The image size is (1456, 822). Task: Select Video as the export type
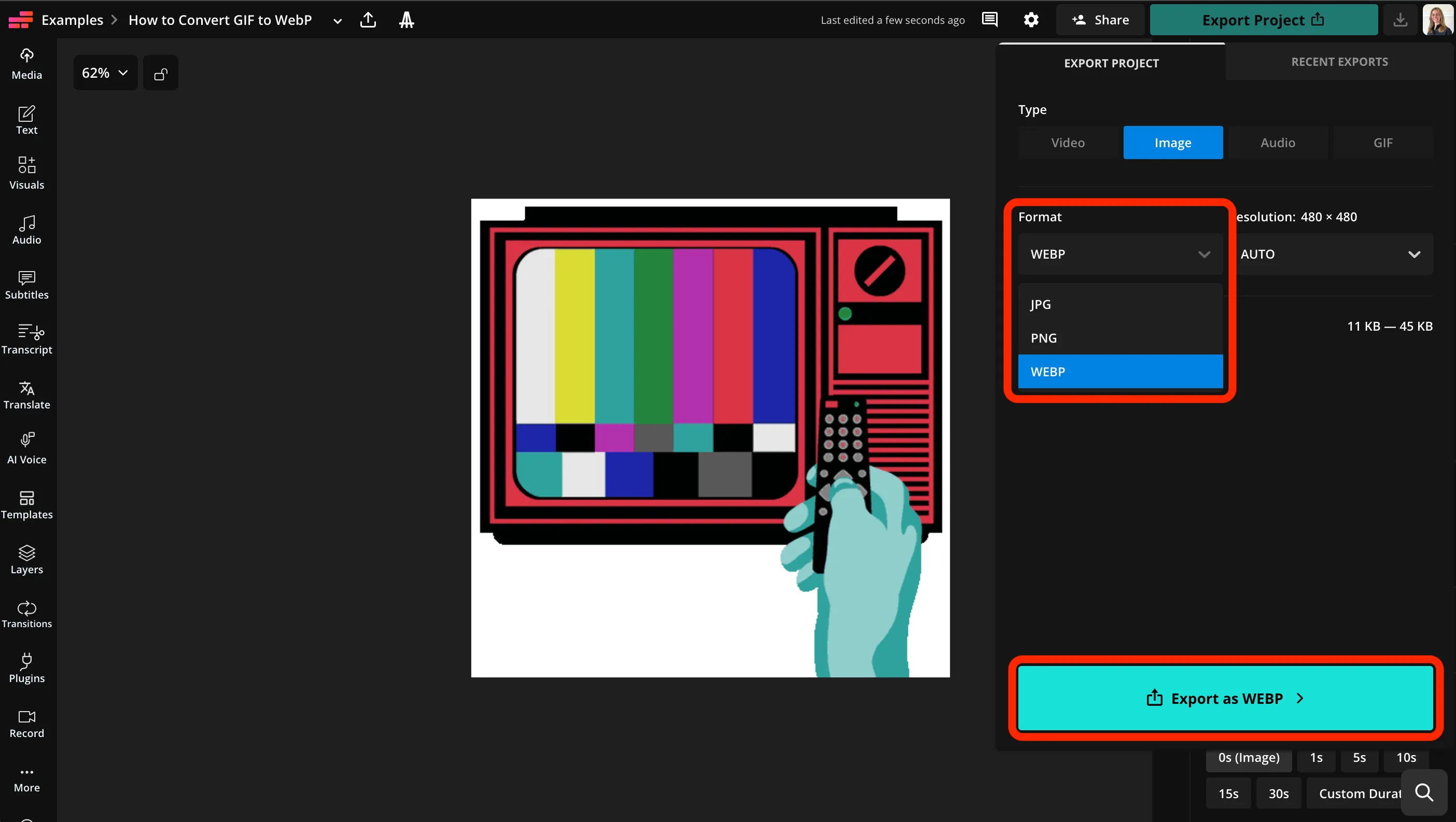click(x=1067, y=143)
